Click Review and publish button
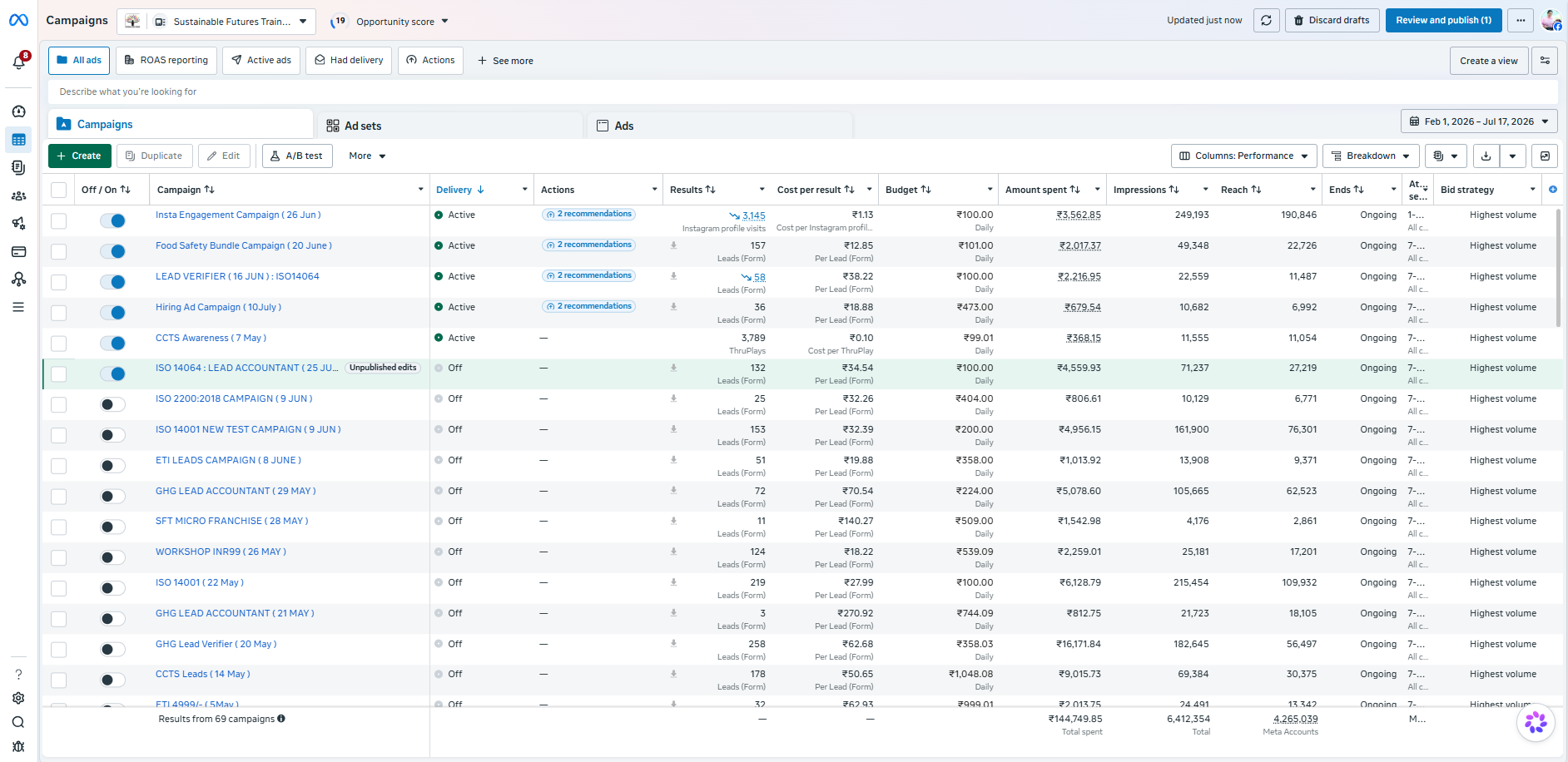Screen dimensions: 1568x762 tap(1443, 21)
